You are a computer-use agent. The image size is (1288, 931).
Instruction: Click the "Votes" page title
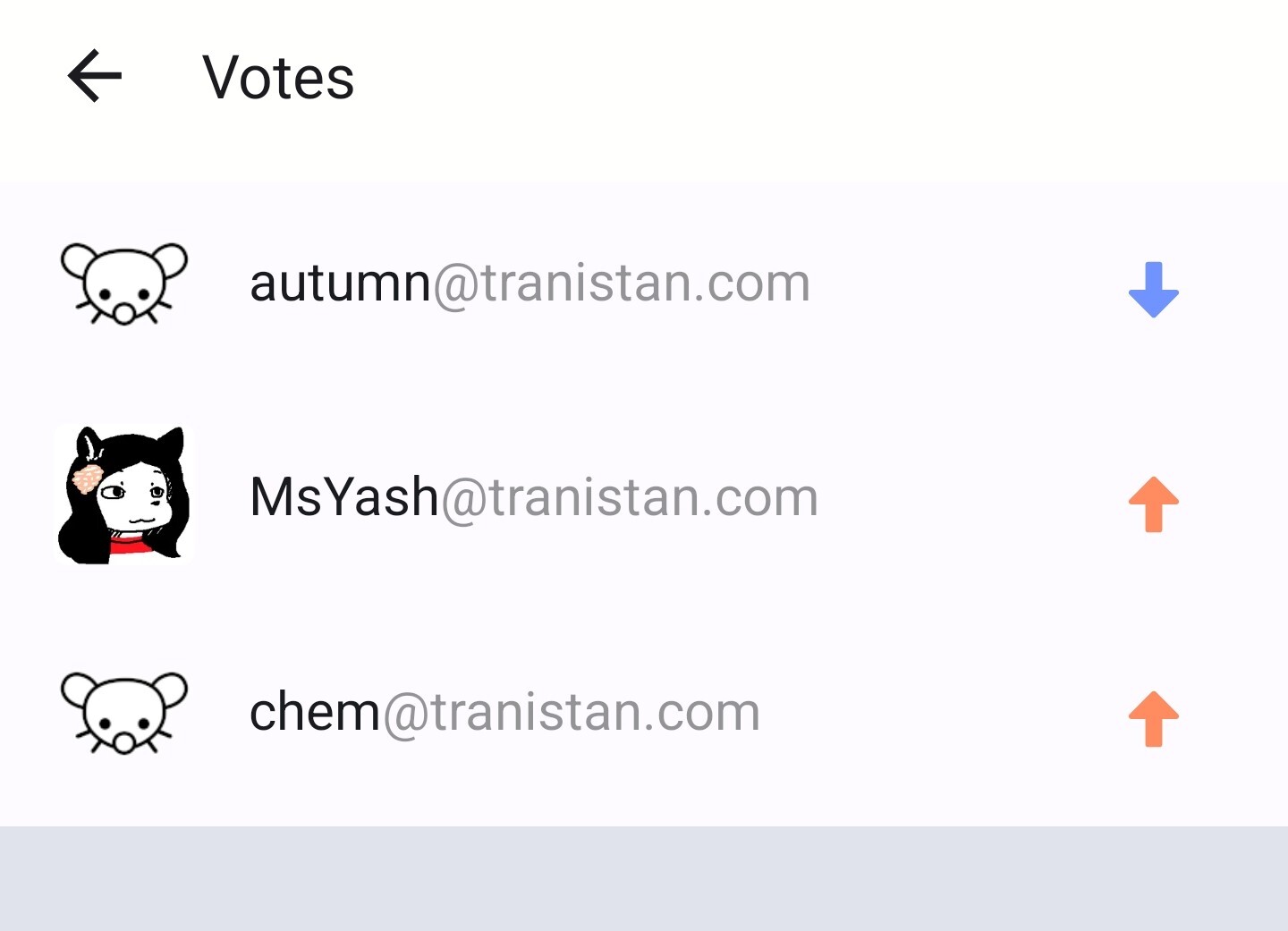(x=278, y=78)
